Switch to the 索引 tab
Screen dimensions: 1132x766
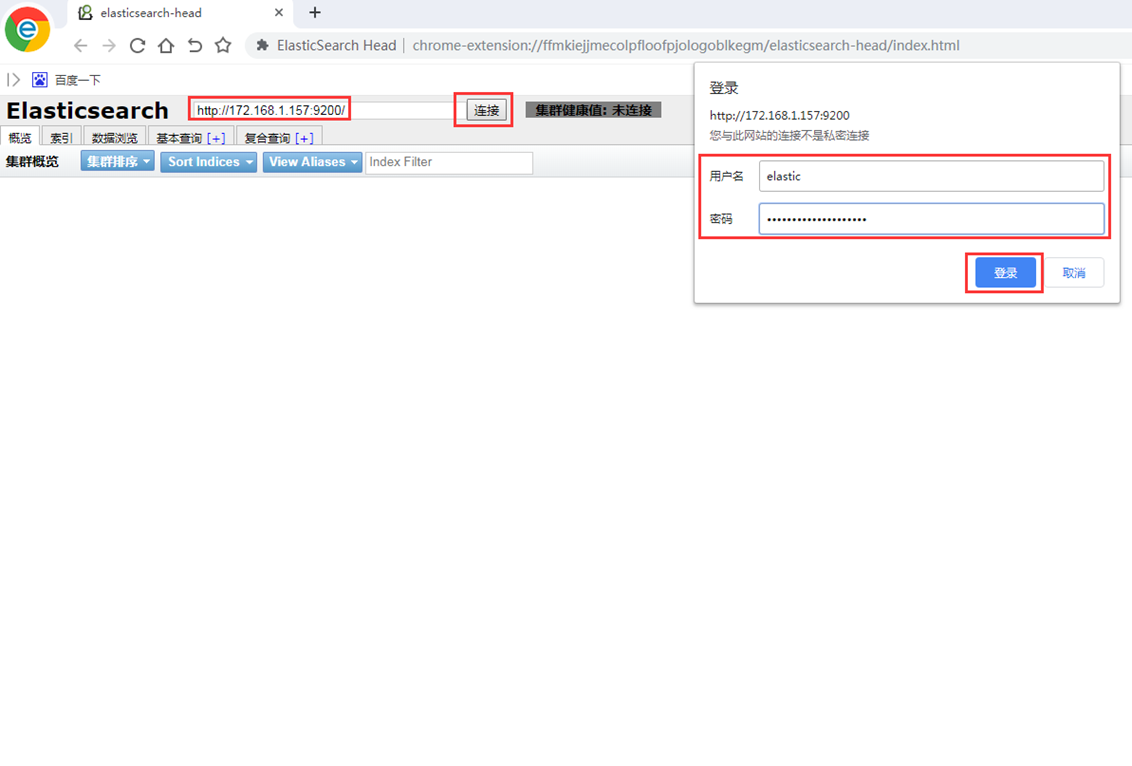click(61, 137)
